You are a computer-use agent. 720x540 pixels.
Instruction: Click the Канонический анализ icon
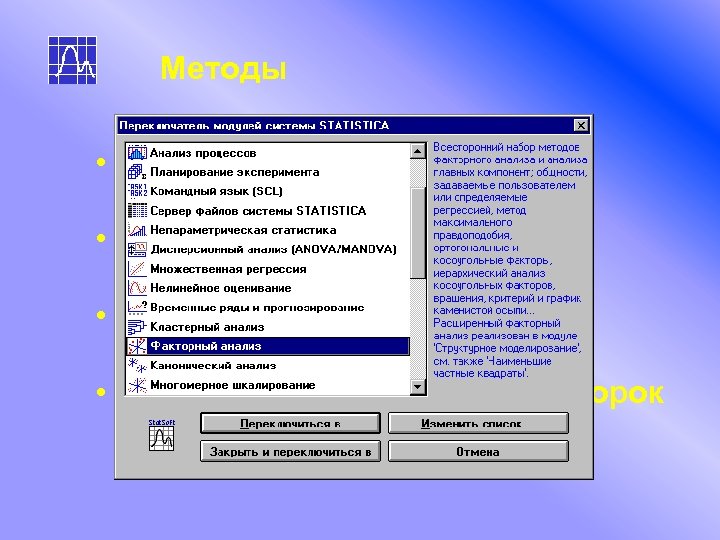click(x=137, y=366)
